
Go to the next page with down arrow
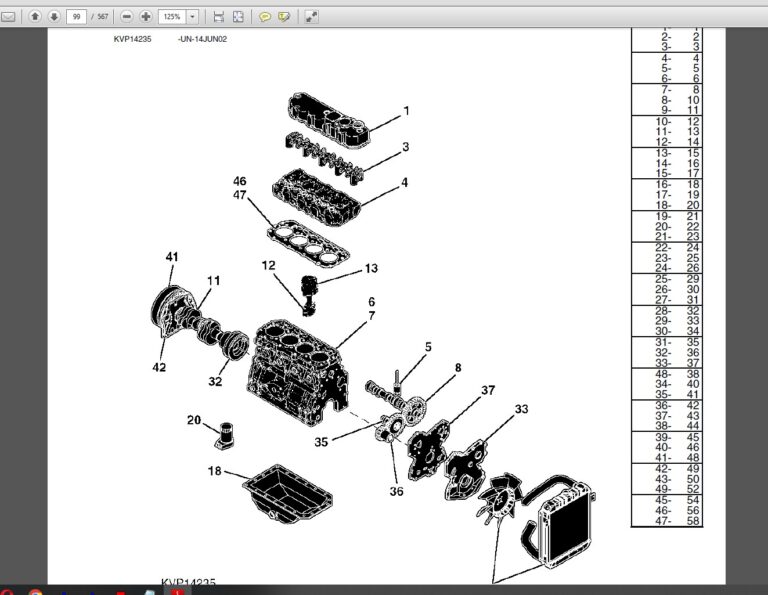(54, 17)
